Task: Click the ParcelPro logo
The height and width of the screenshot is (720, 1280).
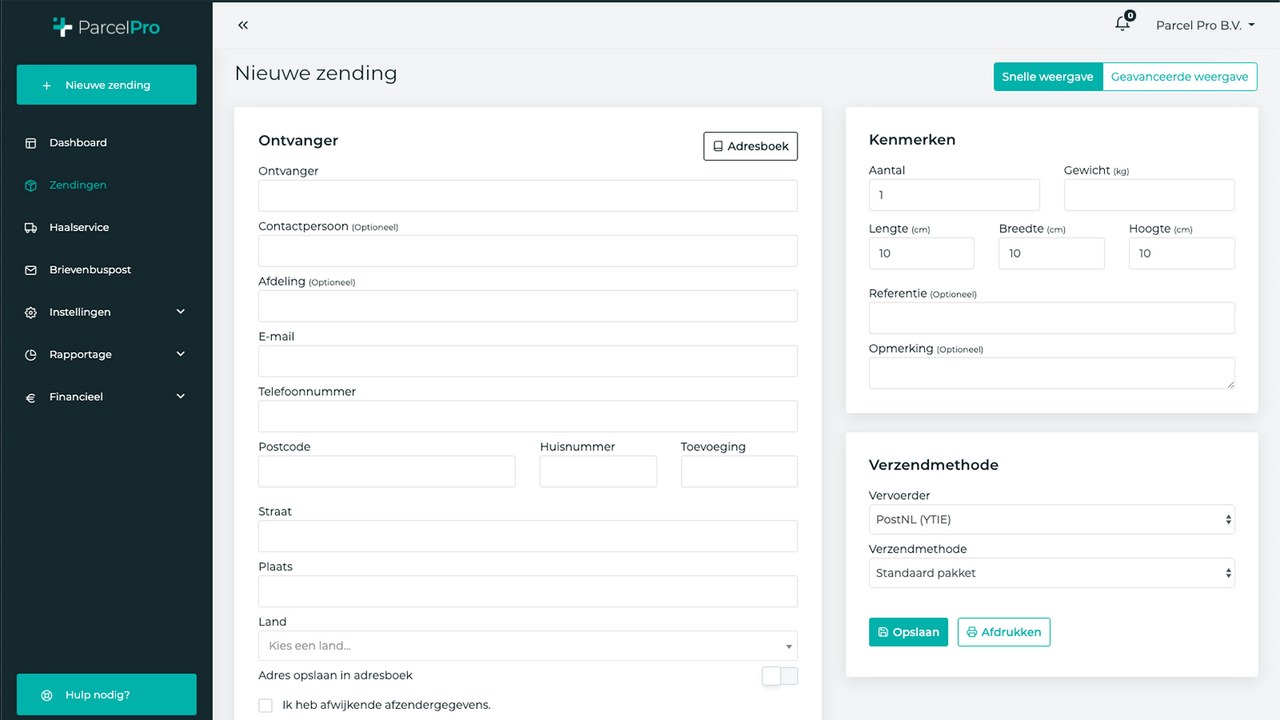Action: tap(106, 27)
